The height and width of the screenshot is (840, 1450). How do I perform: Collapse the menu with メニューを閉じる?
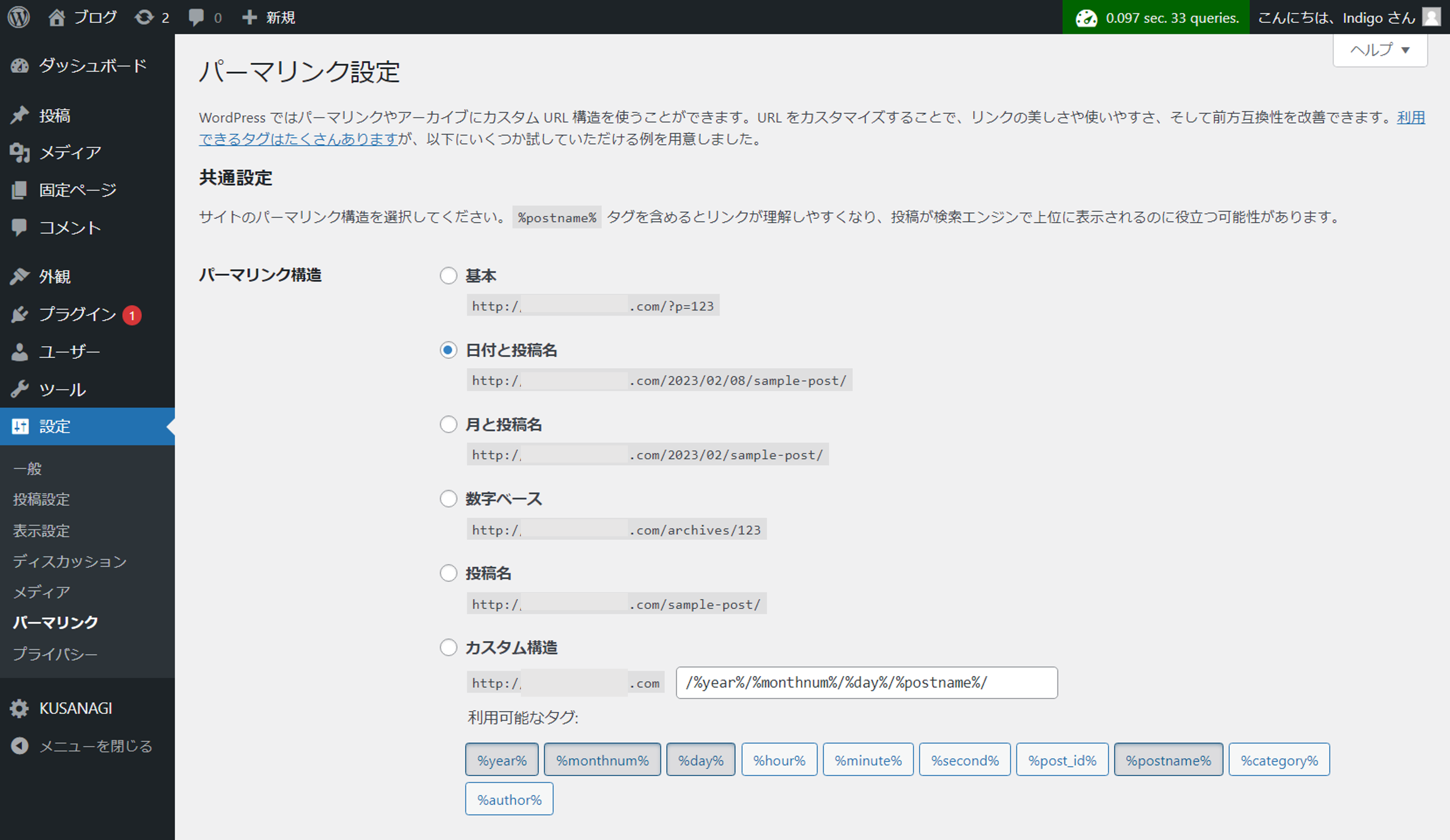click(96, 746)
